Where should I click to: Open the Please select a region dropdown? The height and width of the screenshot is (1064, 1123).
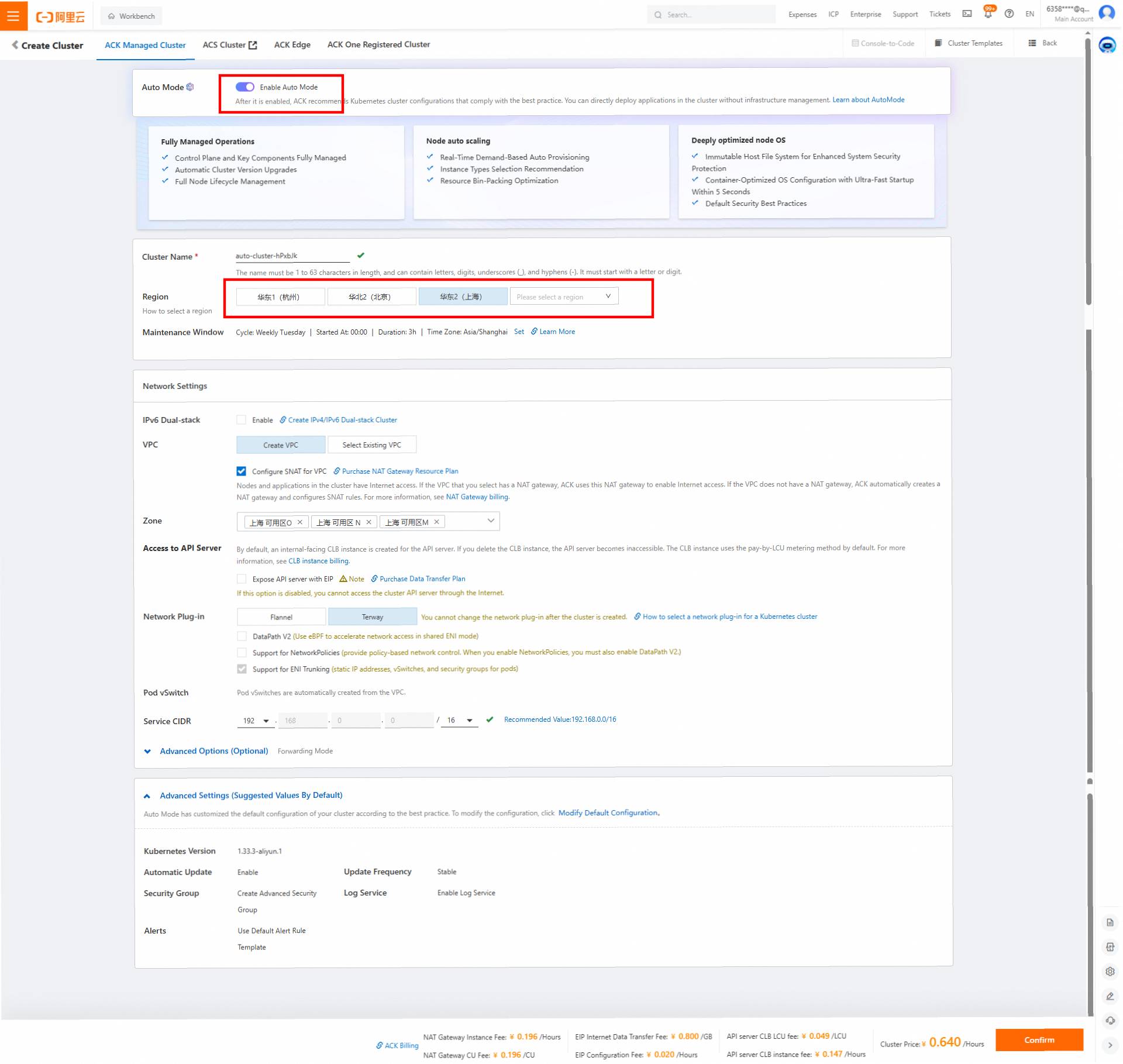(563, 297)
